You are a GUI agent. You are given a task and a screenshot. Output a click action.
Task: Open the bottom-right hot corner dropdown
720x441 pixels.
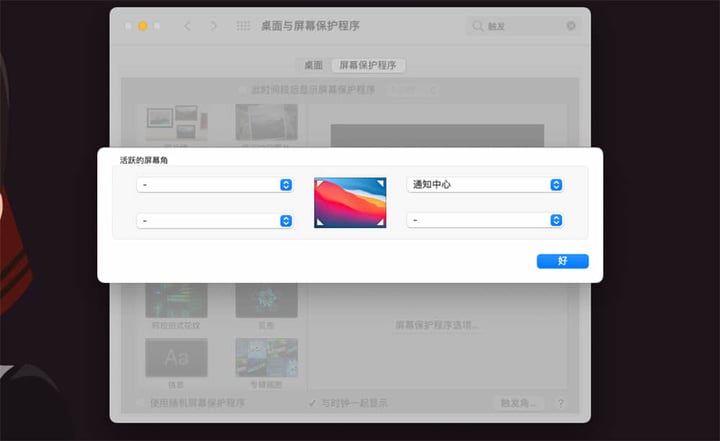(x=484, y=220)
